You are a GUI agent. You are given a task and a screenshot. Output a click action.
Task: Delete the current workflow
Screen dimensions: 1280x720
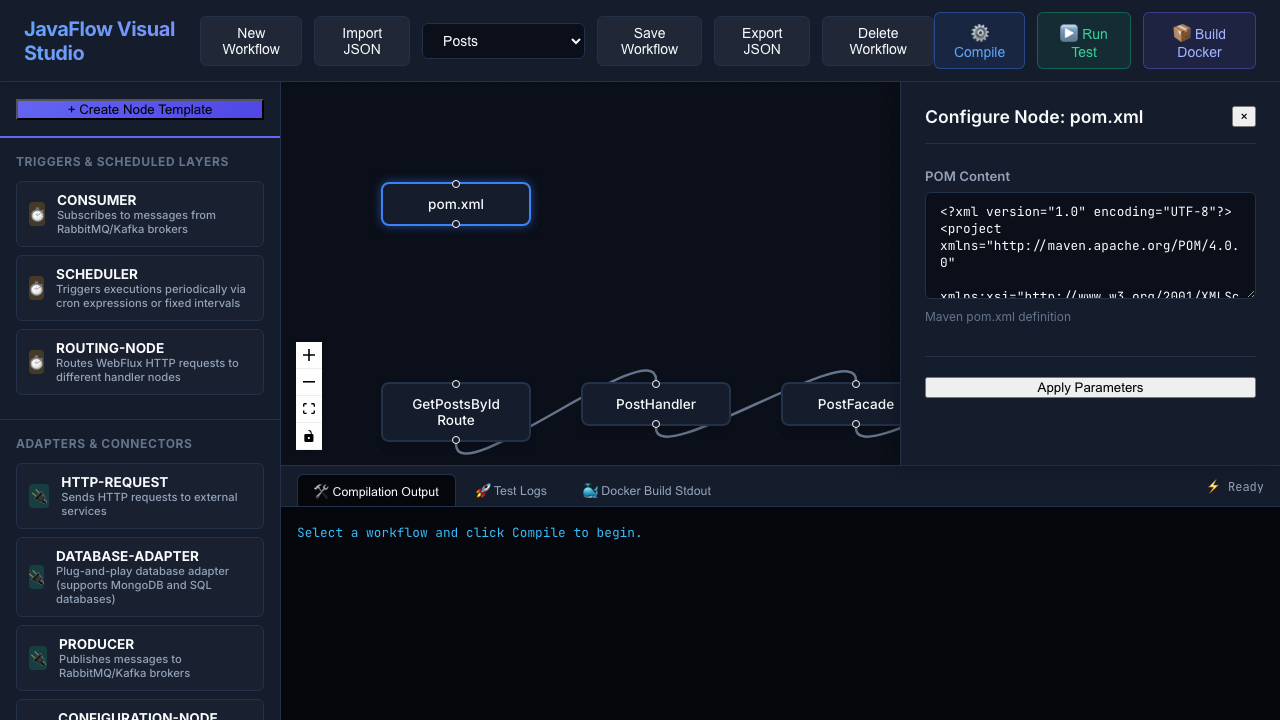[878, 41]
